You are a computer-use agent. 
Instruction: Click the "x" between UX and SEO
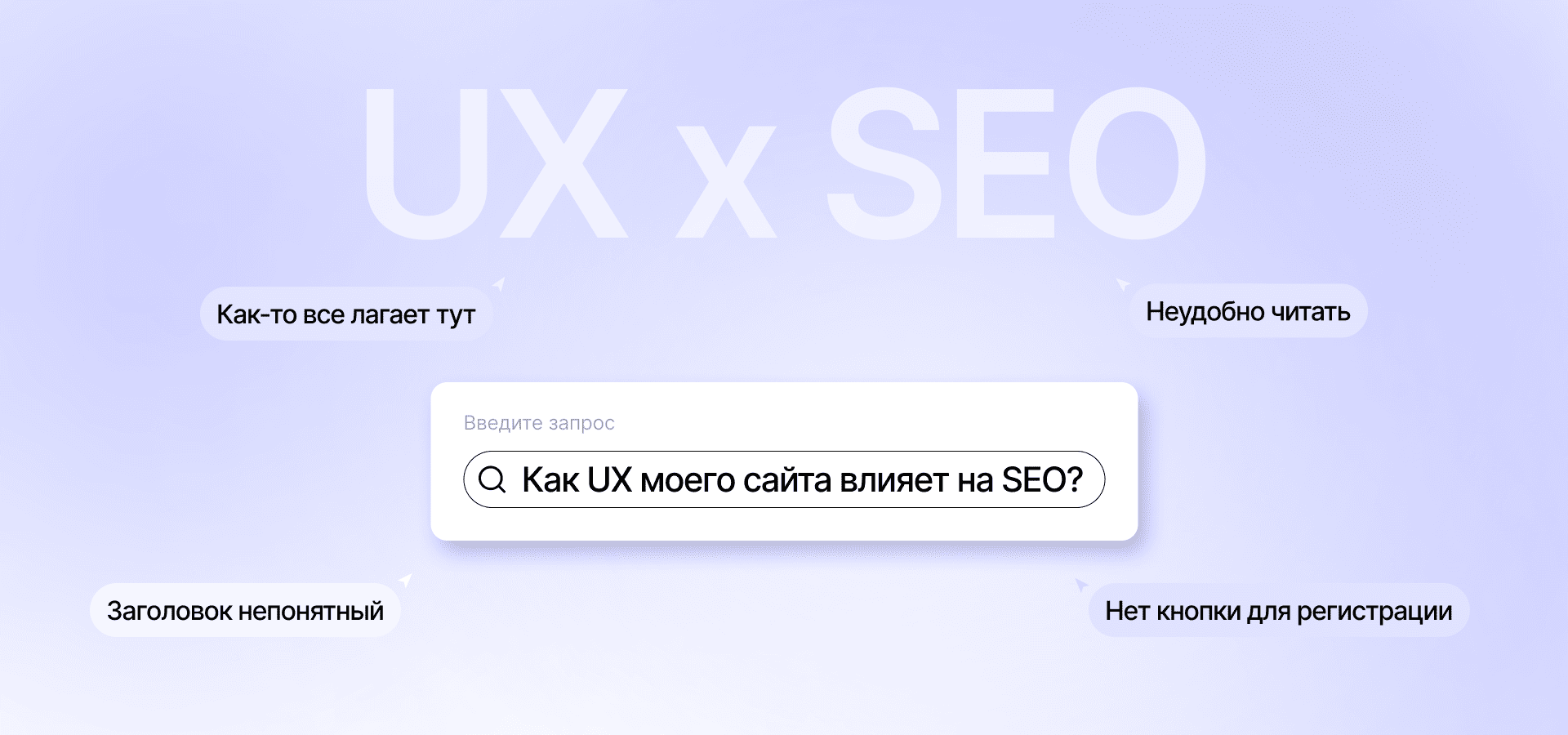click(726, 181)
